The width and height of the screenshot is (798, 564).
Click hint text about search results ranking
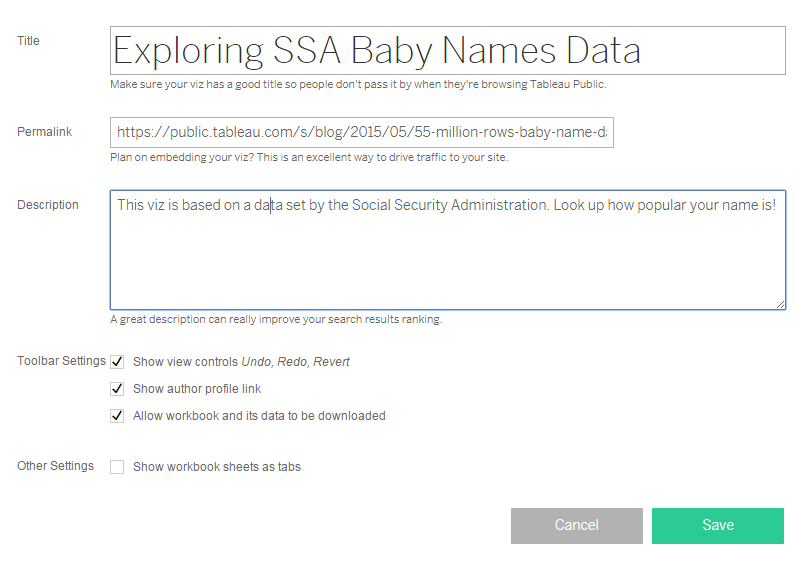pyautogui.click(x=276, y=320)
